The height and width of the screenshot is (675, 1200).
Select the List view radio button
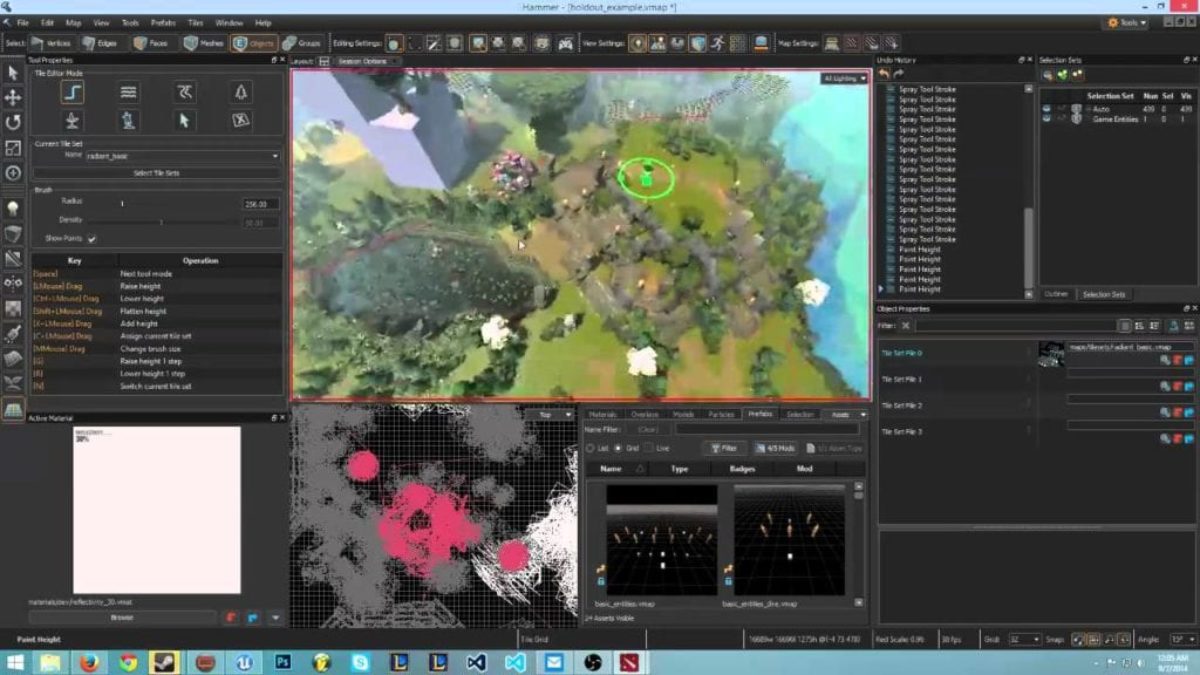[x=590, y=448]
